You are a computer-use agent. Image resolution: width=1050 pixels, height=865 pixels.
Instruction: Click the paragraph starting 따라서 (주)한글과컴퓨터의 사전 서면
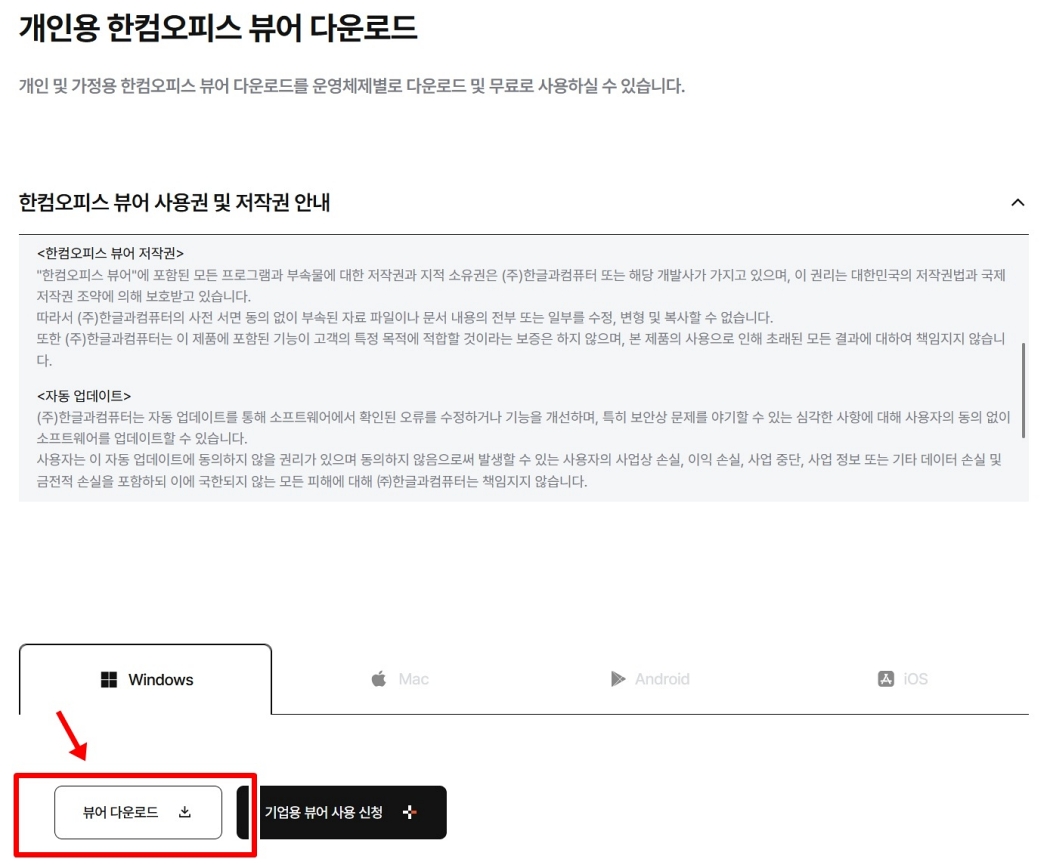click(x=404, y=317)
